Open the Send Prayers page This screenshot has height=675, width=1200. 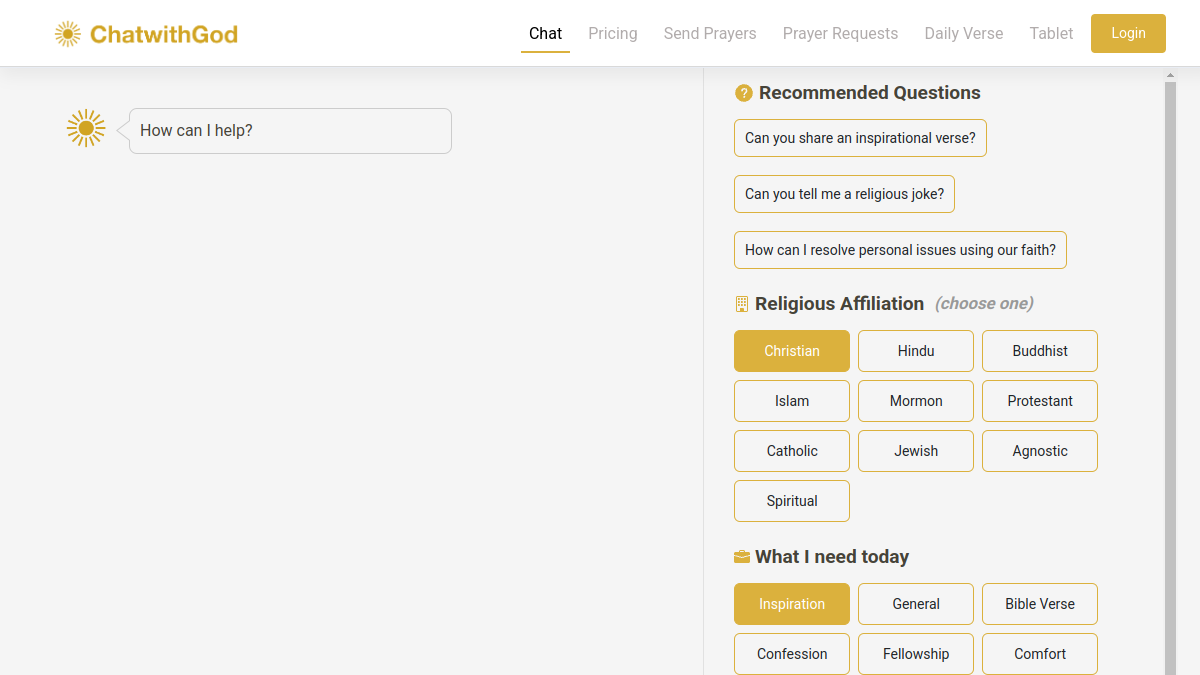[710, 34]
